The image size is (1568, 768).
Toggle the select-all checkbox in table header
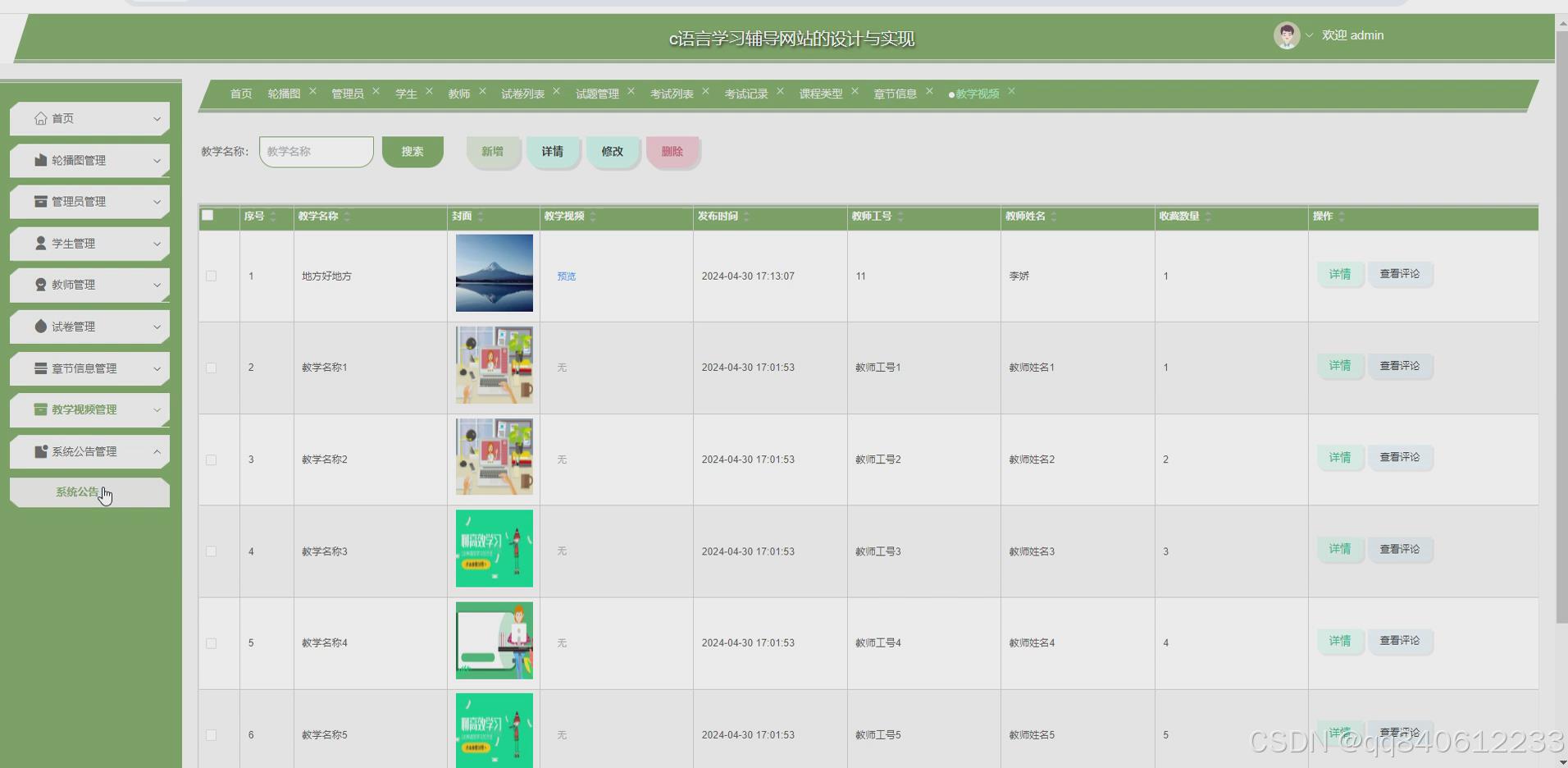click(208, 215)
